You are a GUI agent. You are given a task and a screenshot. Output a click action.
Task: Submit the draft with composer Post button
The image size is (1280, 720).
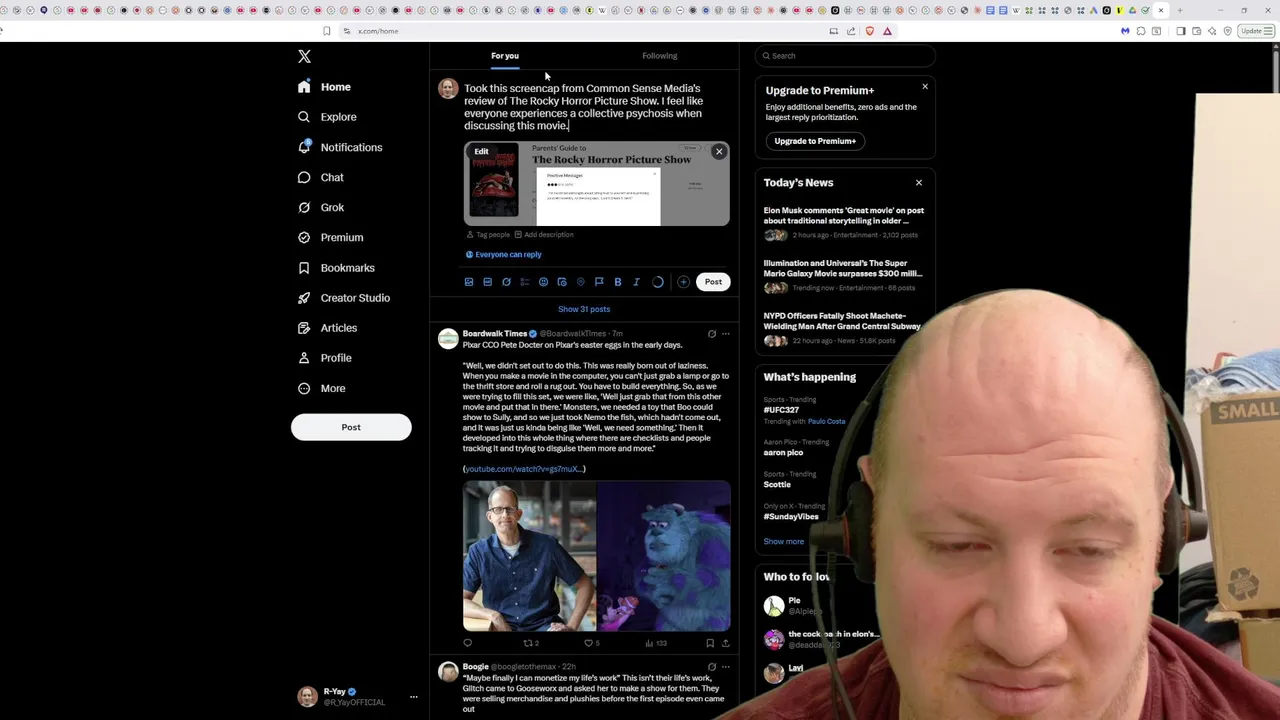point(713,282)
